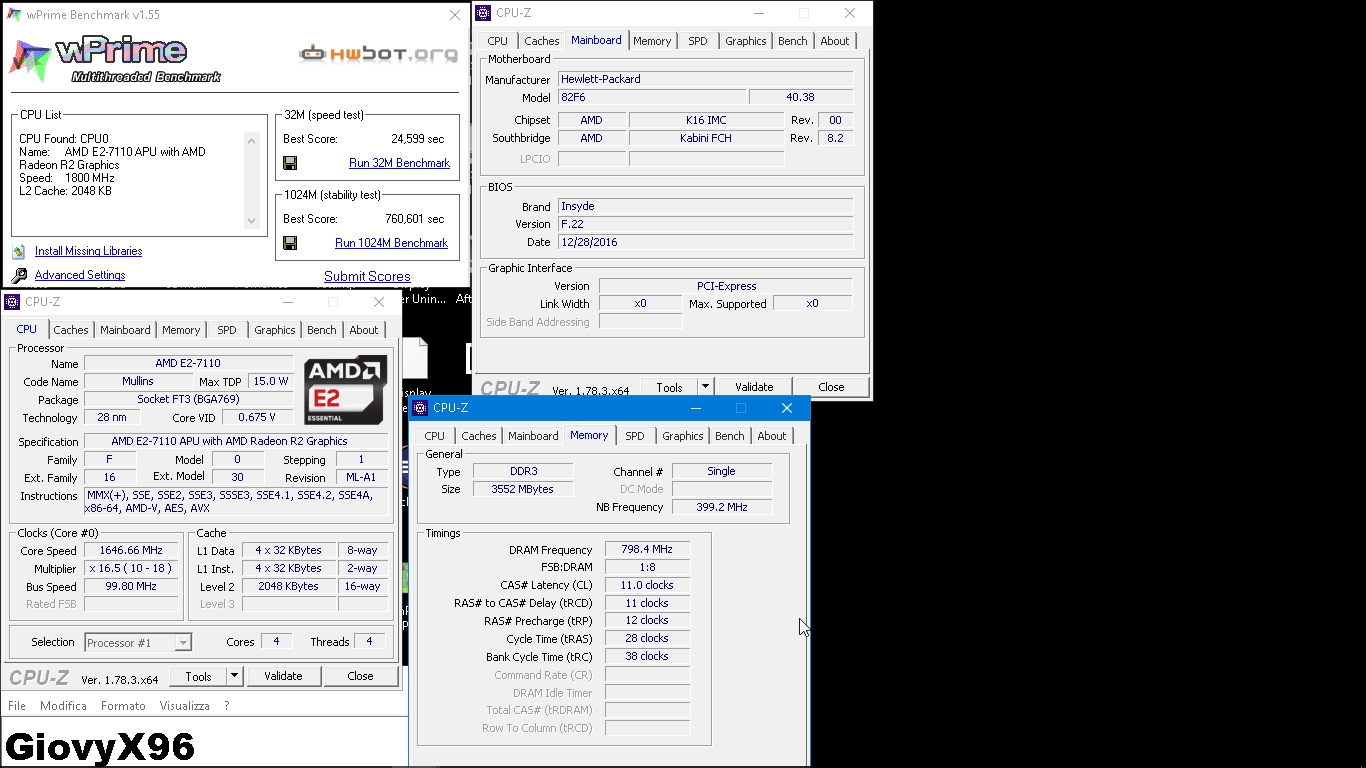Select Bench tab in Mainboard window
Screen dimensions: 1366x768
pos(793,41)
